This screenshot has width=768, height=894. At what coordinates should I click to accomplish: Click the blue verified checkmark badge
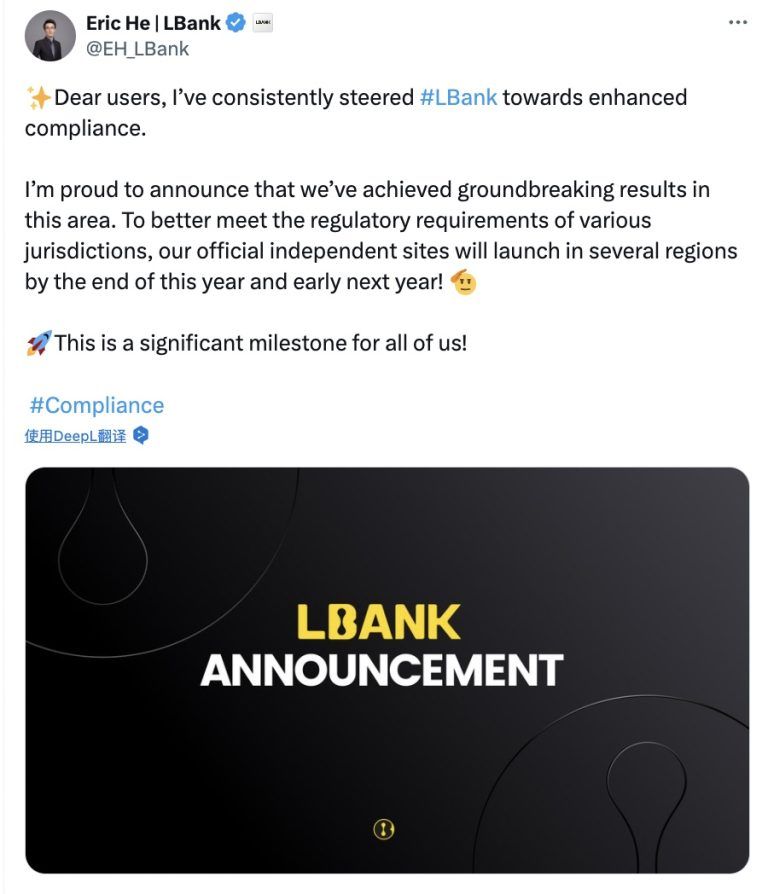tap(236, 23)
